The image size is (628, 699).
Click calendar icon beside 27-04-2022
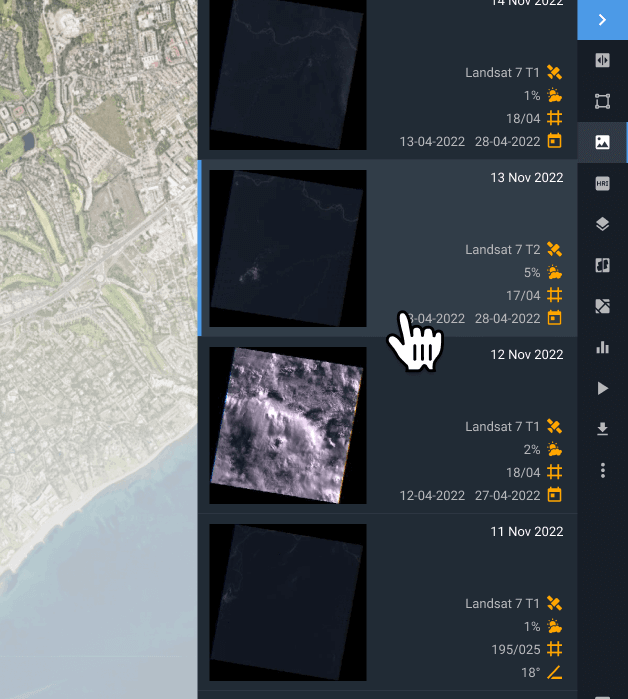[554, 495]
